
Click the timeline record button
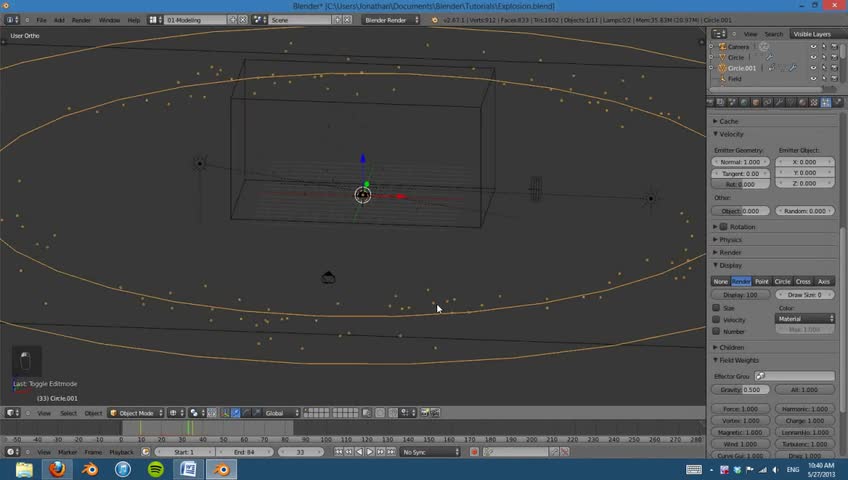pos(474,452)
